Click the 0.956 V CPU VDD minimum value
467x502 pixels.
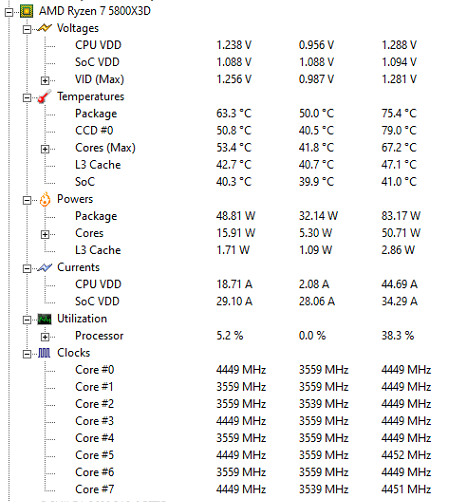coord(316,45)
